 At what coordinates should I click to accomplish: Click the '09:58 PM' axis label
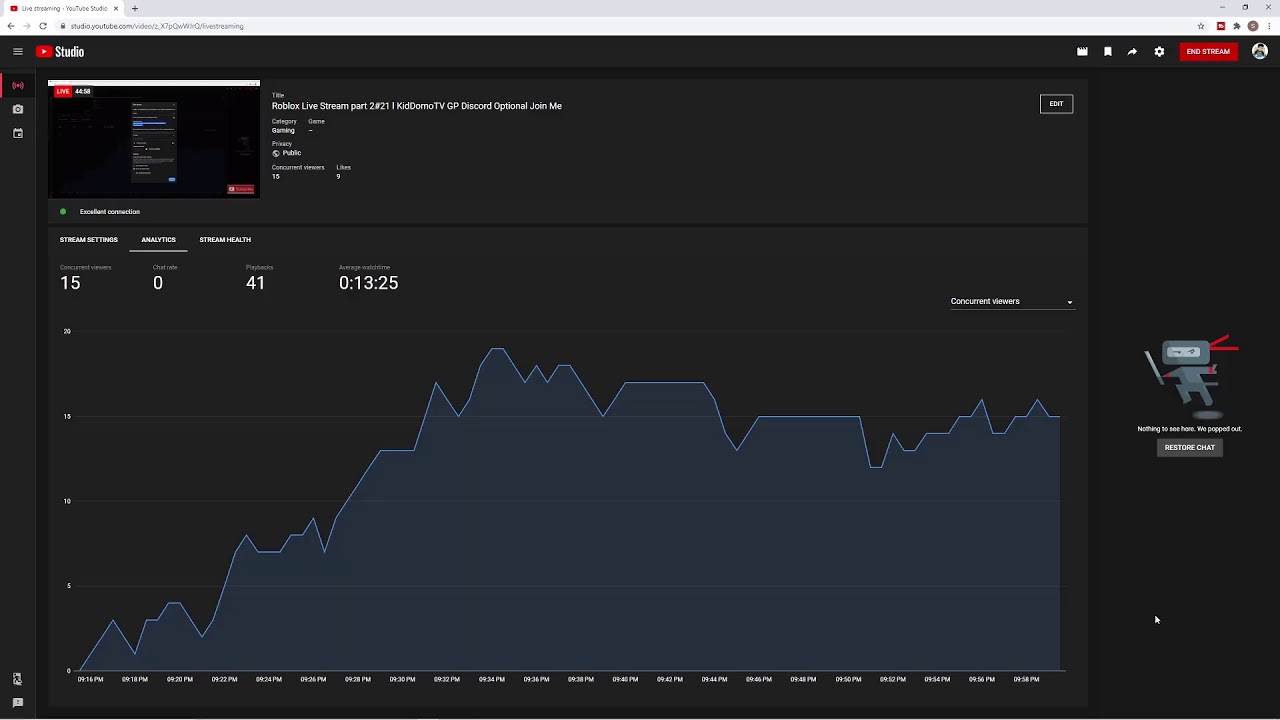click(1026, 680)
